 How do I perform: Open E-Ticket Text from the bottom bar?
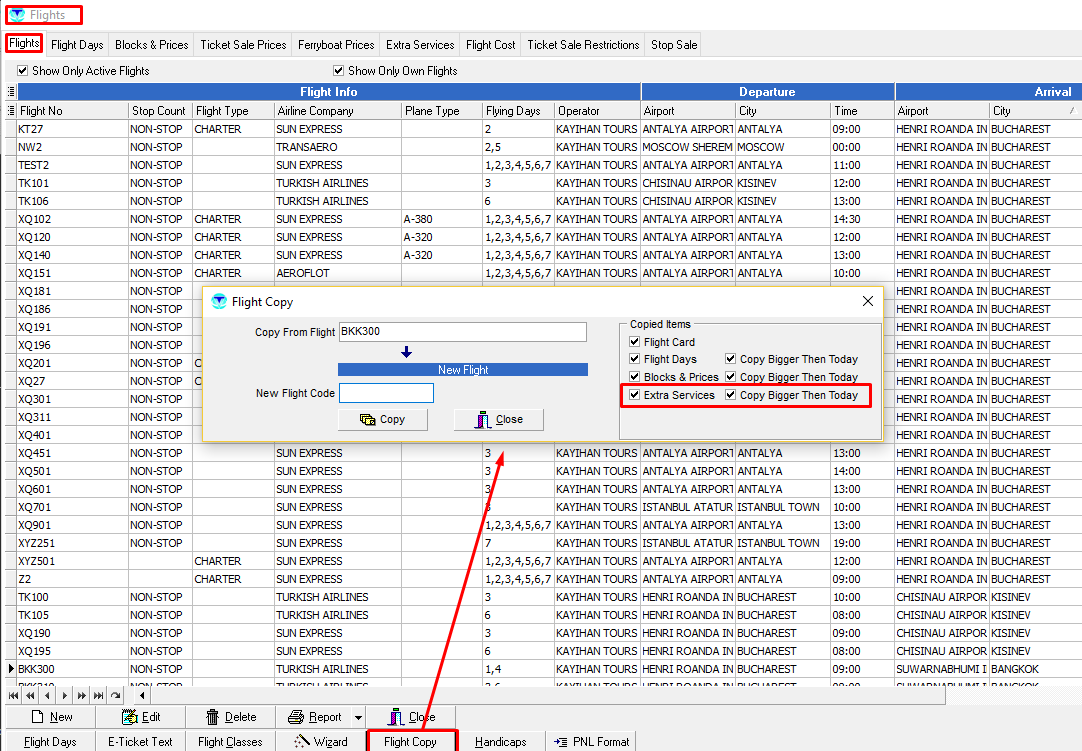coord(140,741)
